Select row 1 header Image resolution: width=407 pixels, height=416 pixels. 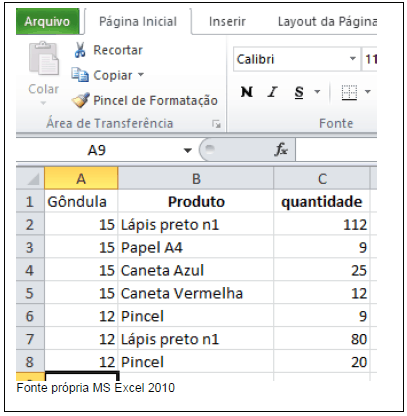pos(30,202)
